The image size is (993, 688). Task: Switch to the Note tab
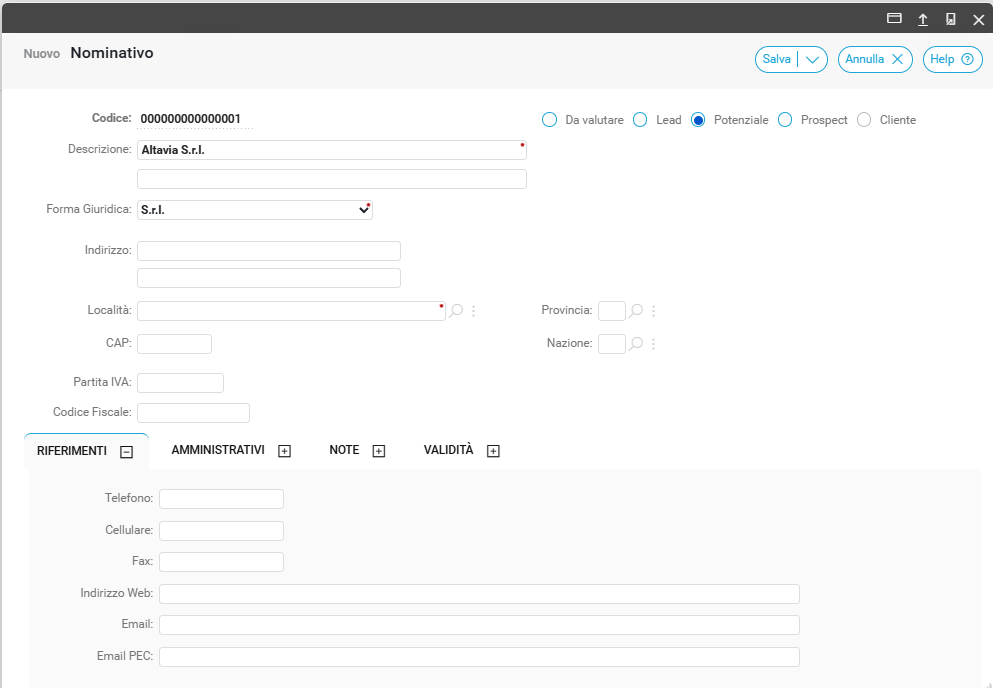click(344, 451)
